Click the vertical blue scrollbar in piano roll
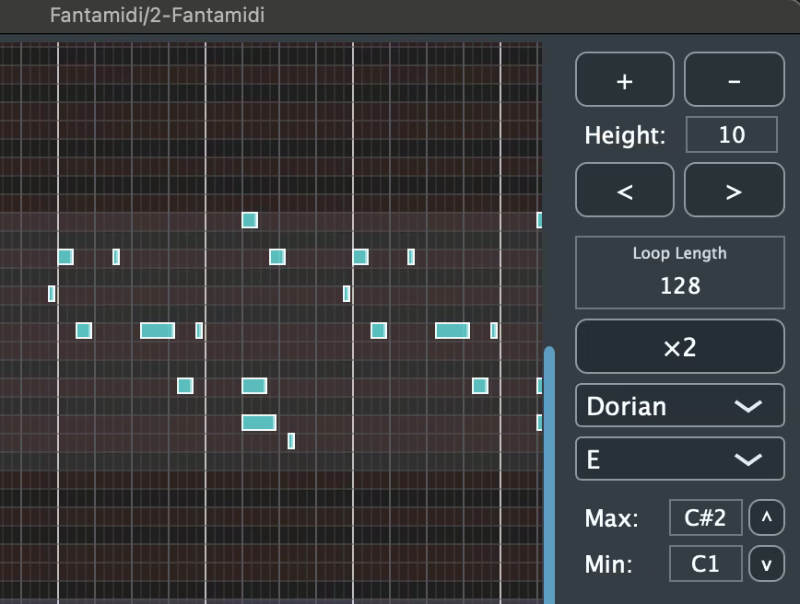 pyautogui.click(x=548, y=470)
